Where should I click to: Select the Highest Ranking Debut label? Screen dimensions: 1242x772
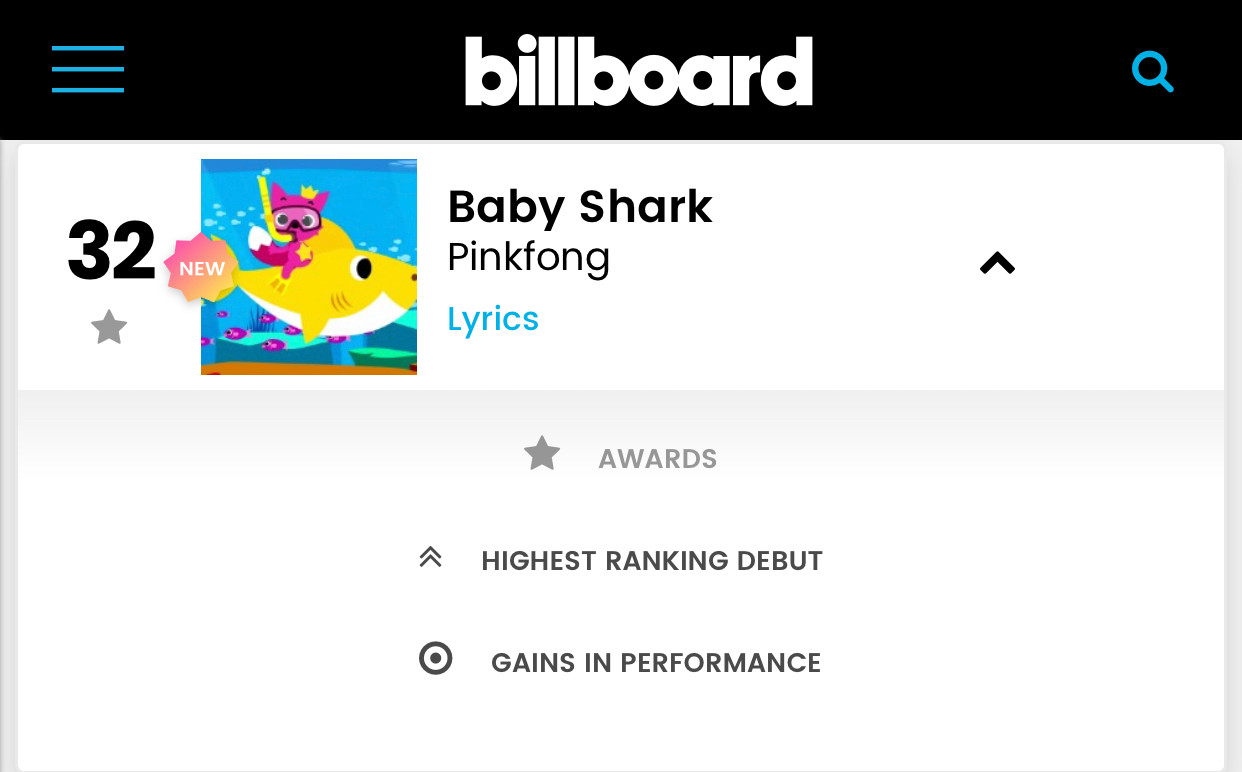(652, 561)
